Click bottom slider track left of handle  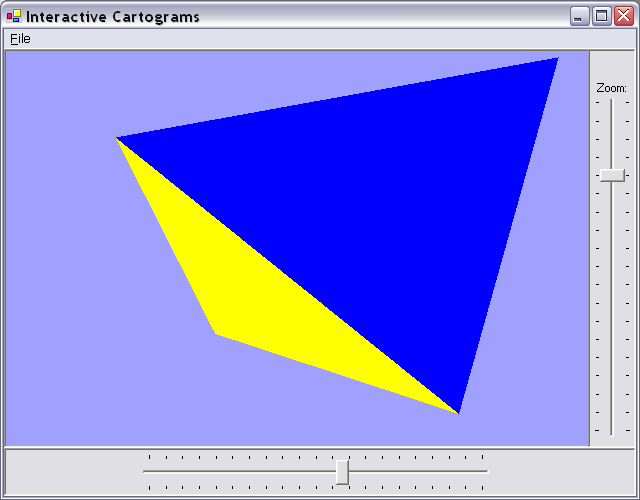point(240,471)
